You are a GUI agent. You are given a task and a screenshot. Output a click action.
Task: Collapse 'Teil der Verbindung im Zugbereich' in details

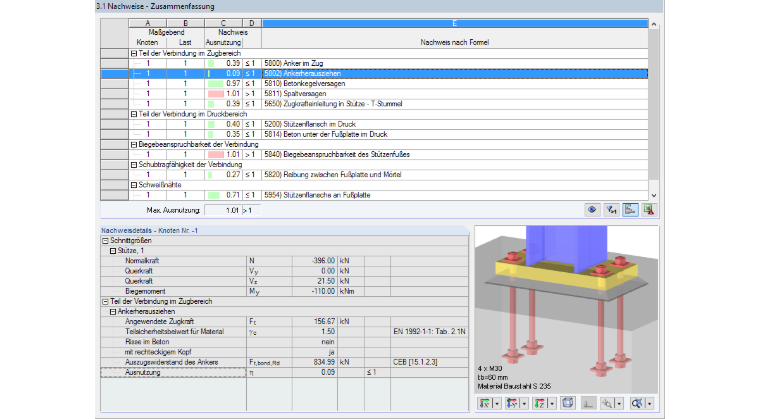105,302
